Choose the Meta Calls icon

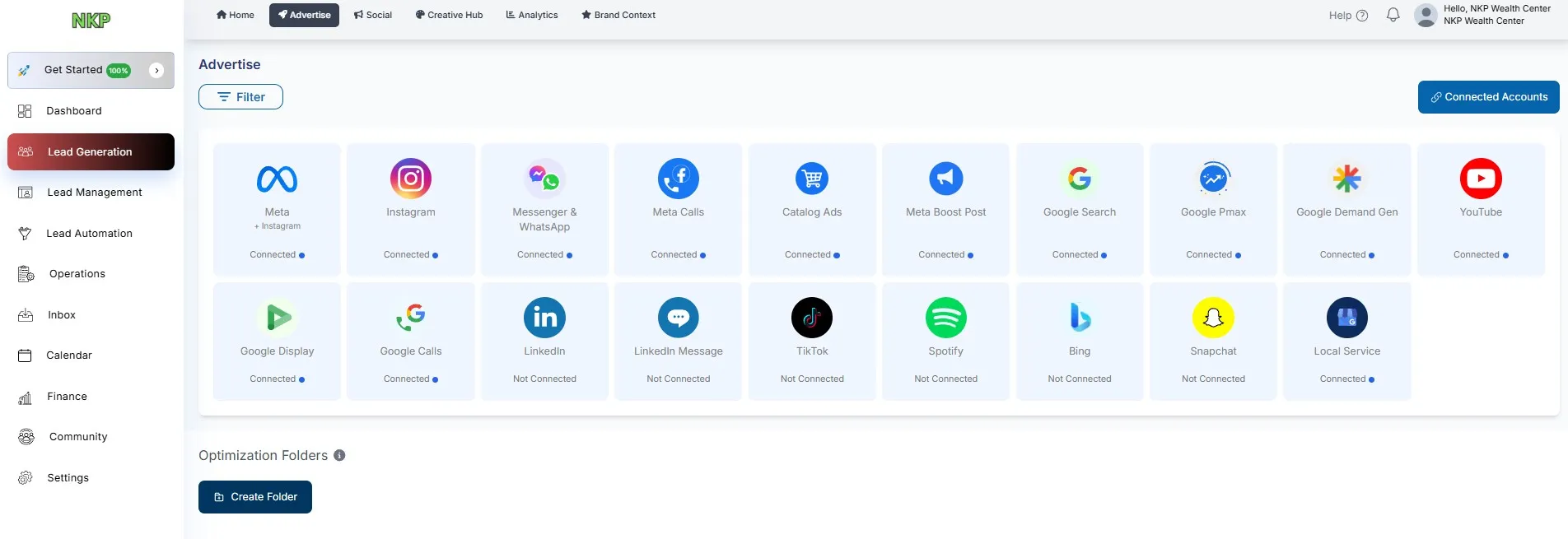(x=679, y=179)
